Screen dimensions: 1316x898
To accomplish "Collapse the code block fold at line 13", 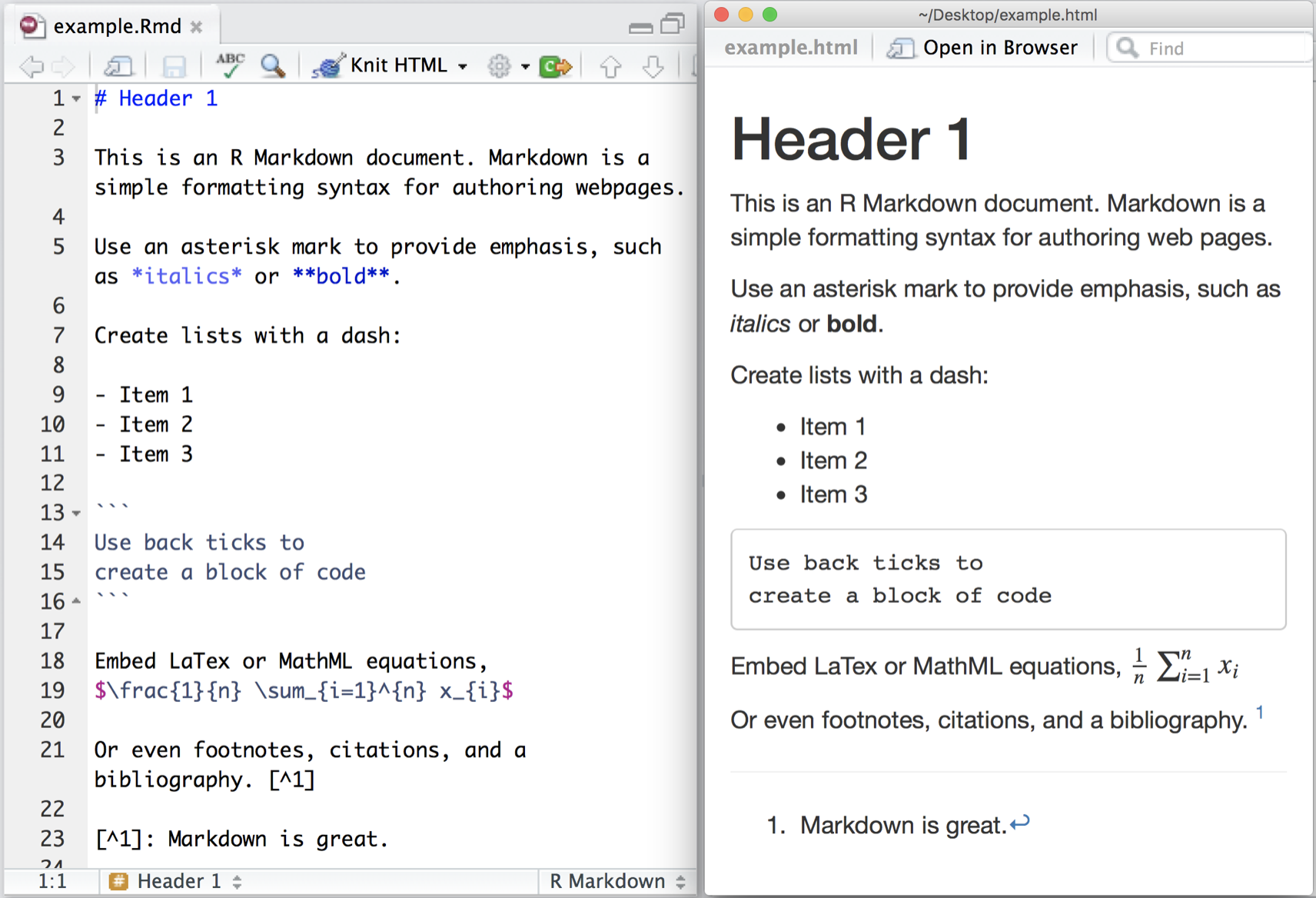I will (x=76, y=513).
